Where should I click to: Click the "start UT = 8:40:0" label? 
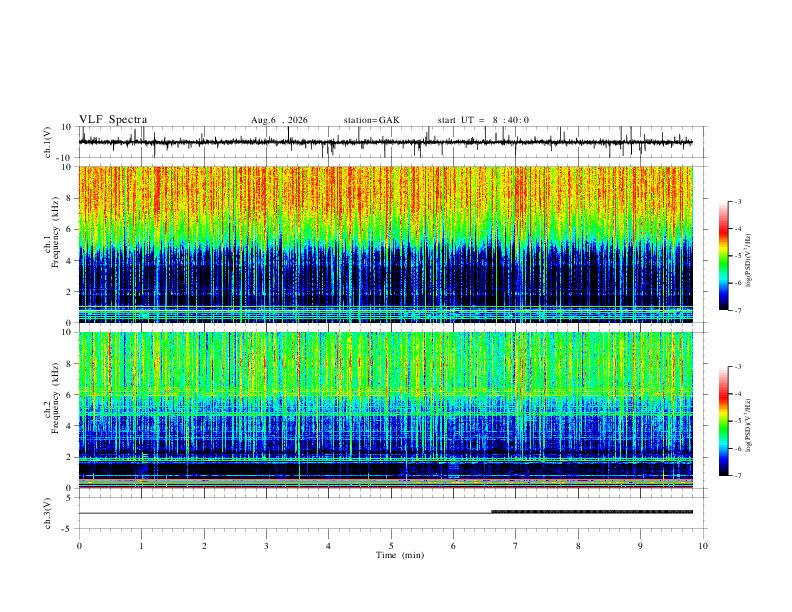point(483,120)
